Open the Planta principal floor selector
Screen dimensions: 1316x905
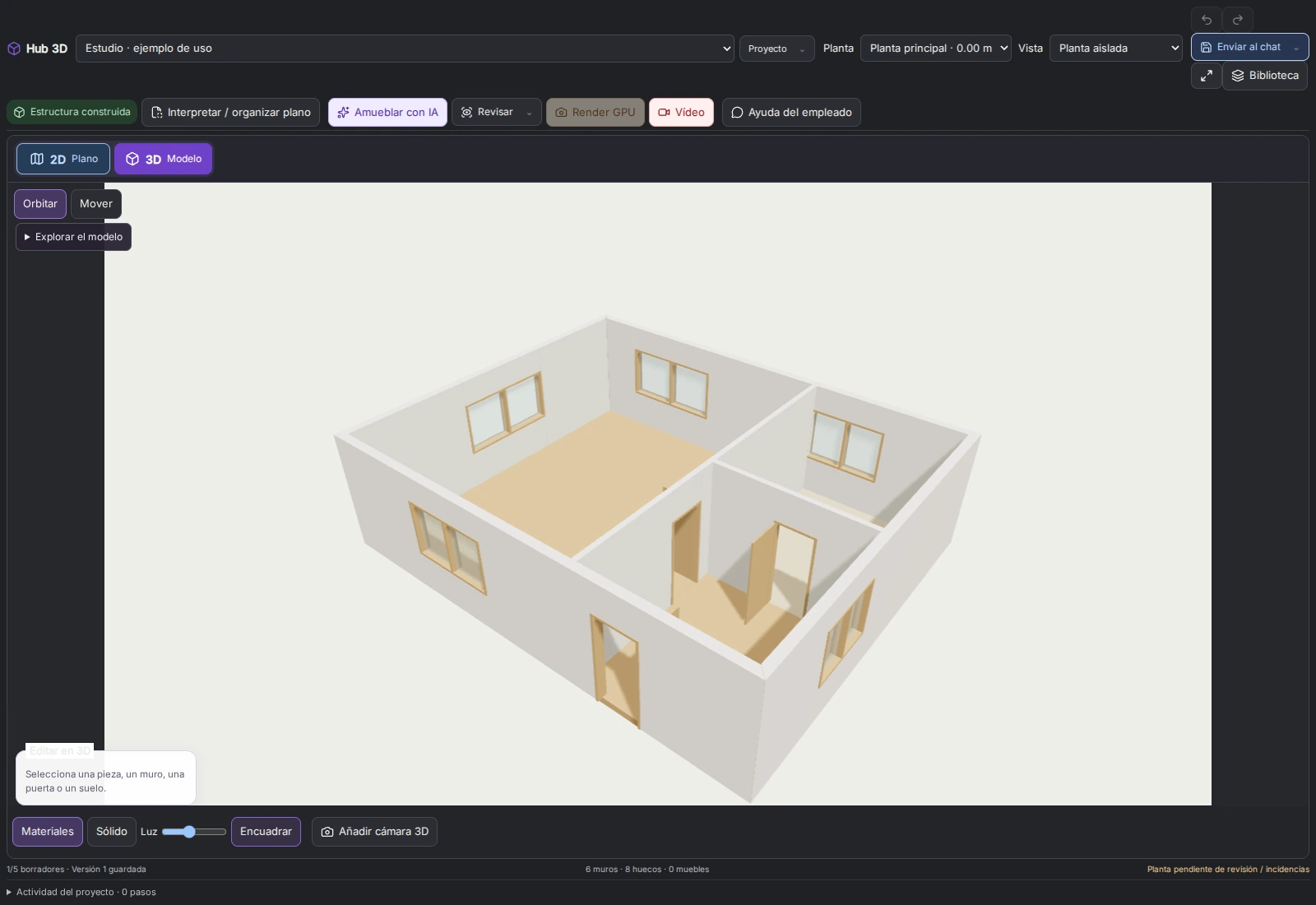click(x=936, y=49)
